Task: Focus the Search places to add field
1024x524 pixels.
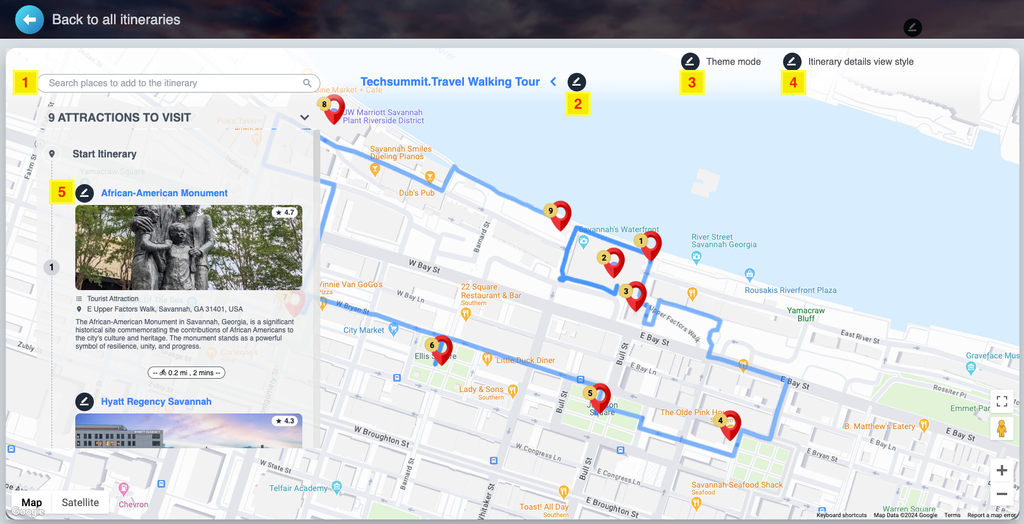Action: (178, 83)
